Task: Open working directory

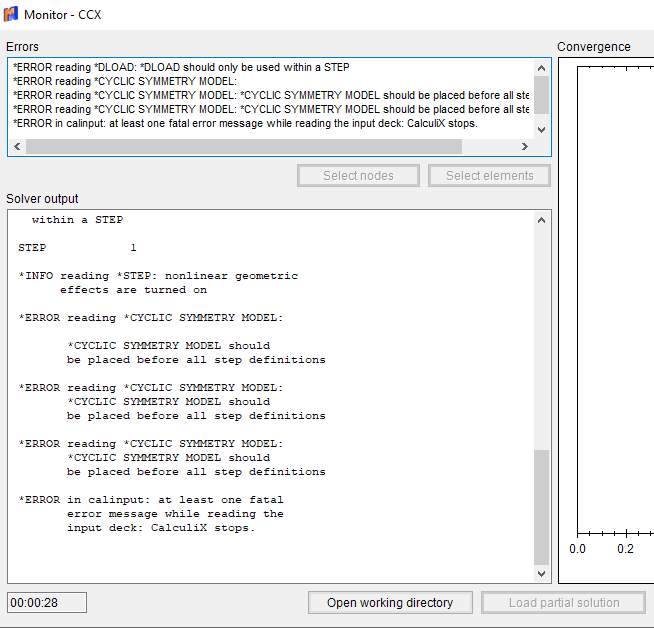Action: tap(390, 603)
